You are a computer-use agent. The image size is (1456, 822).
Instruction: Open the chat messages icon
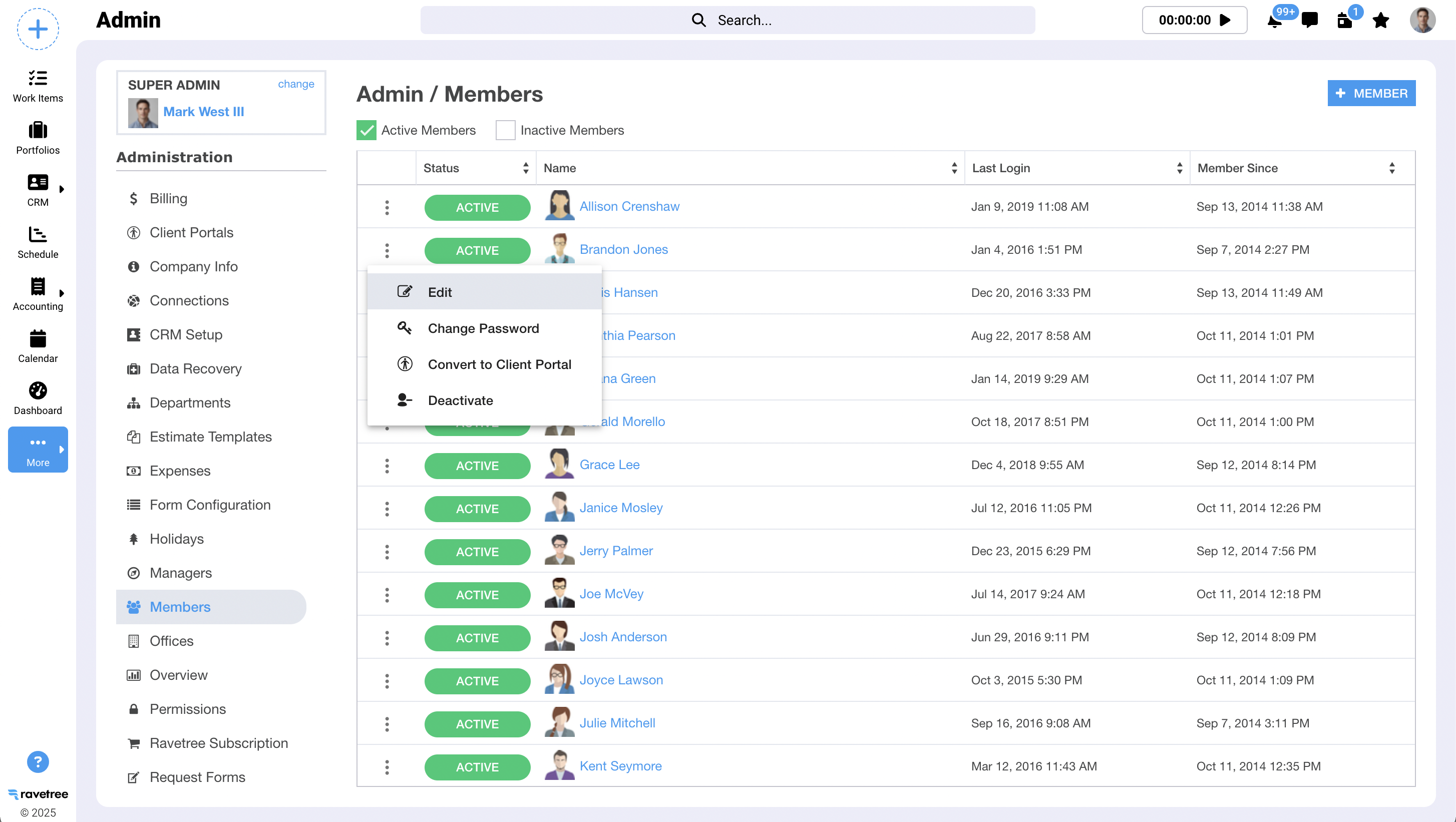[x=1309, y=21]
